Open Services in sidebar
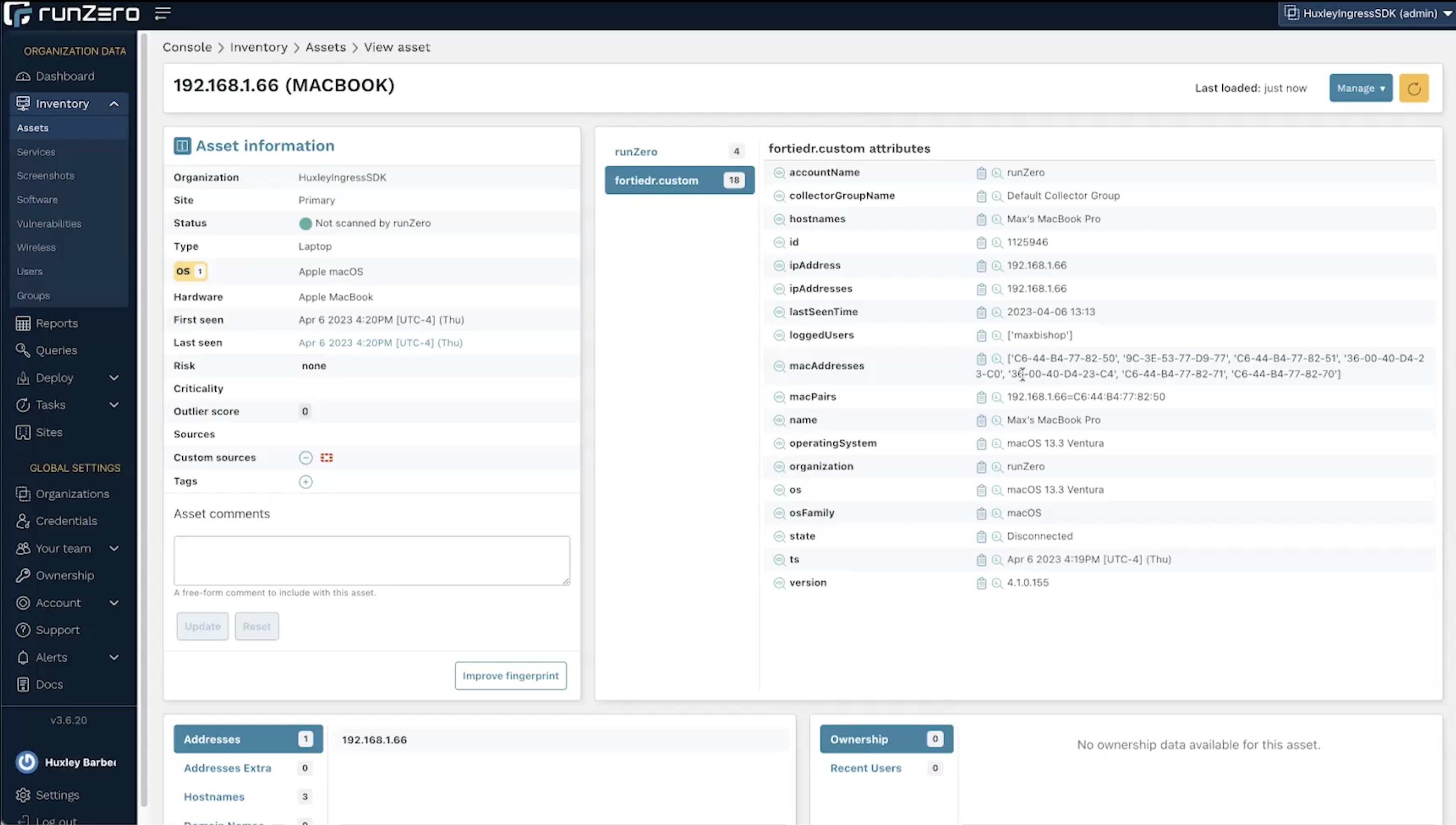 [x=36, y=152]
